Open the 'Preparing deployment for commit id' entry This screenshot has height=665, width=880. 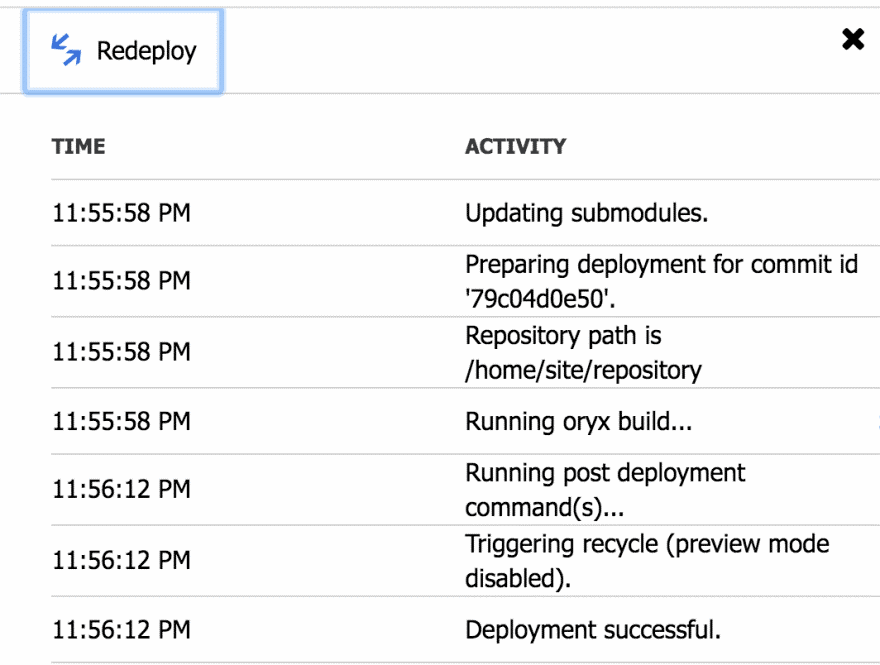point(661,266)
